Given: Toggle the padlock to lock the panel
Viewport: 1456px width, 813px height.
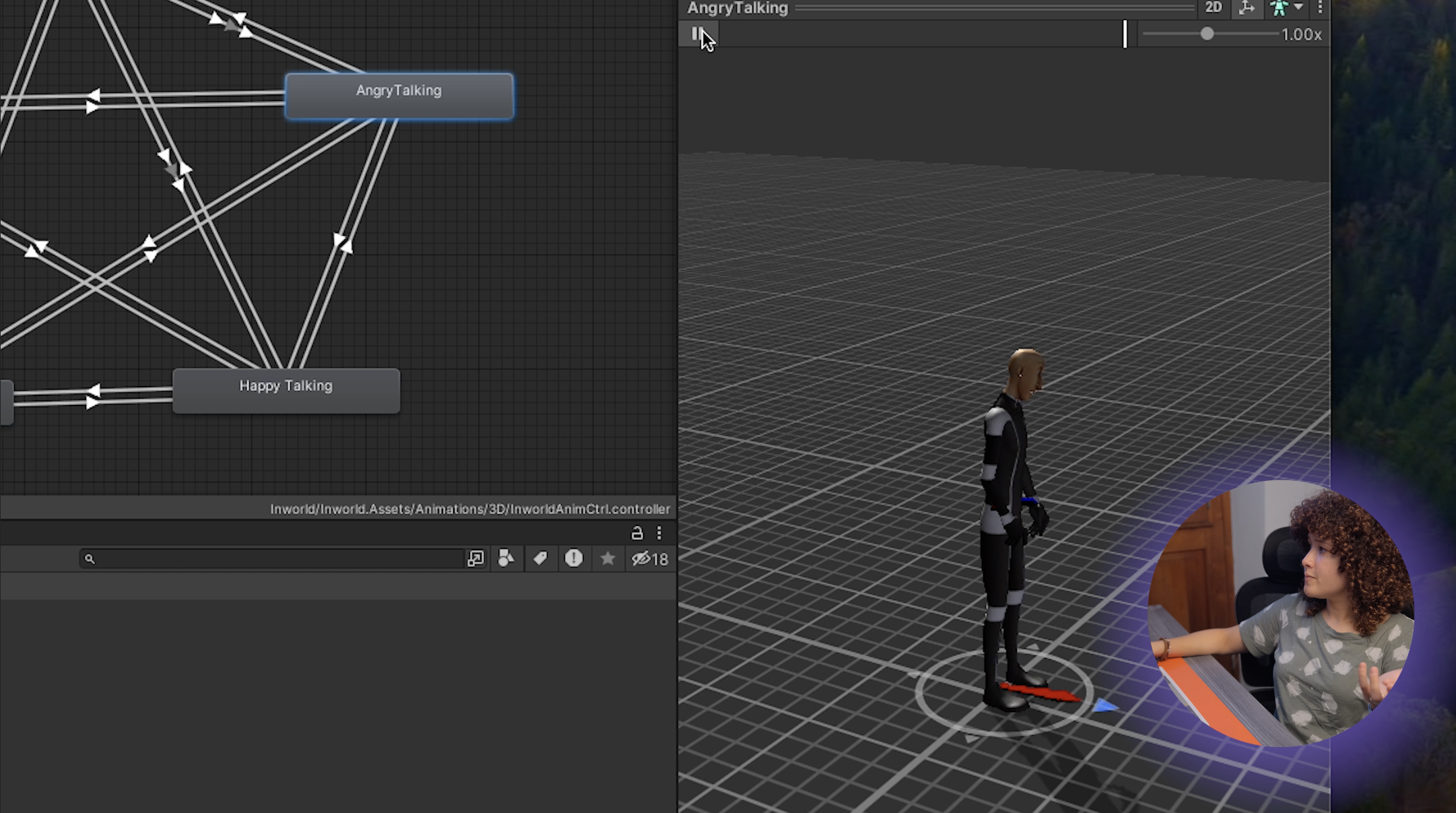Looking at the screenshot, I should pyautogui.click(x=637, y=533).
